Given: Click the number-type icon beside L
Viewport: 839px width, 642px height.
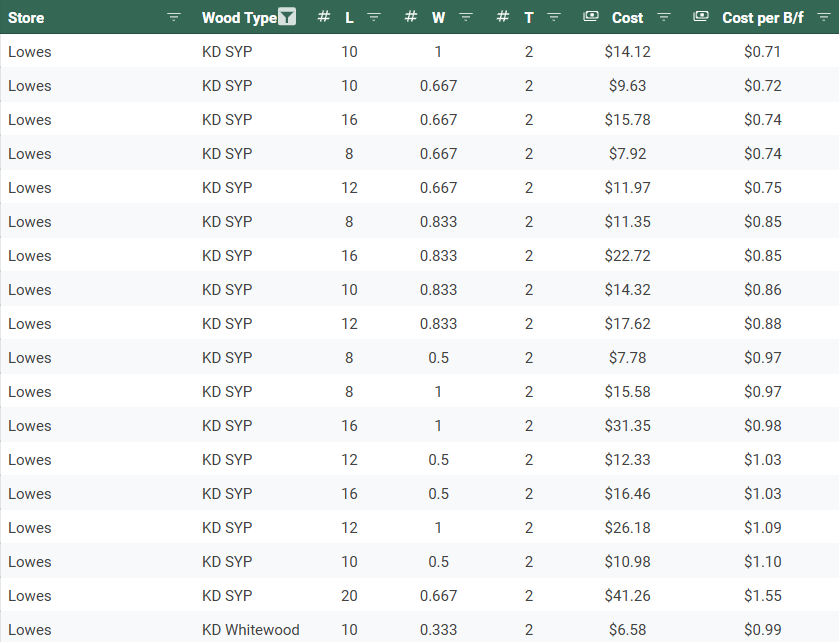Looking at the screenshot, I should click(x=323, y=17).
